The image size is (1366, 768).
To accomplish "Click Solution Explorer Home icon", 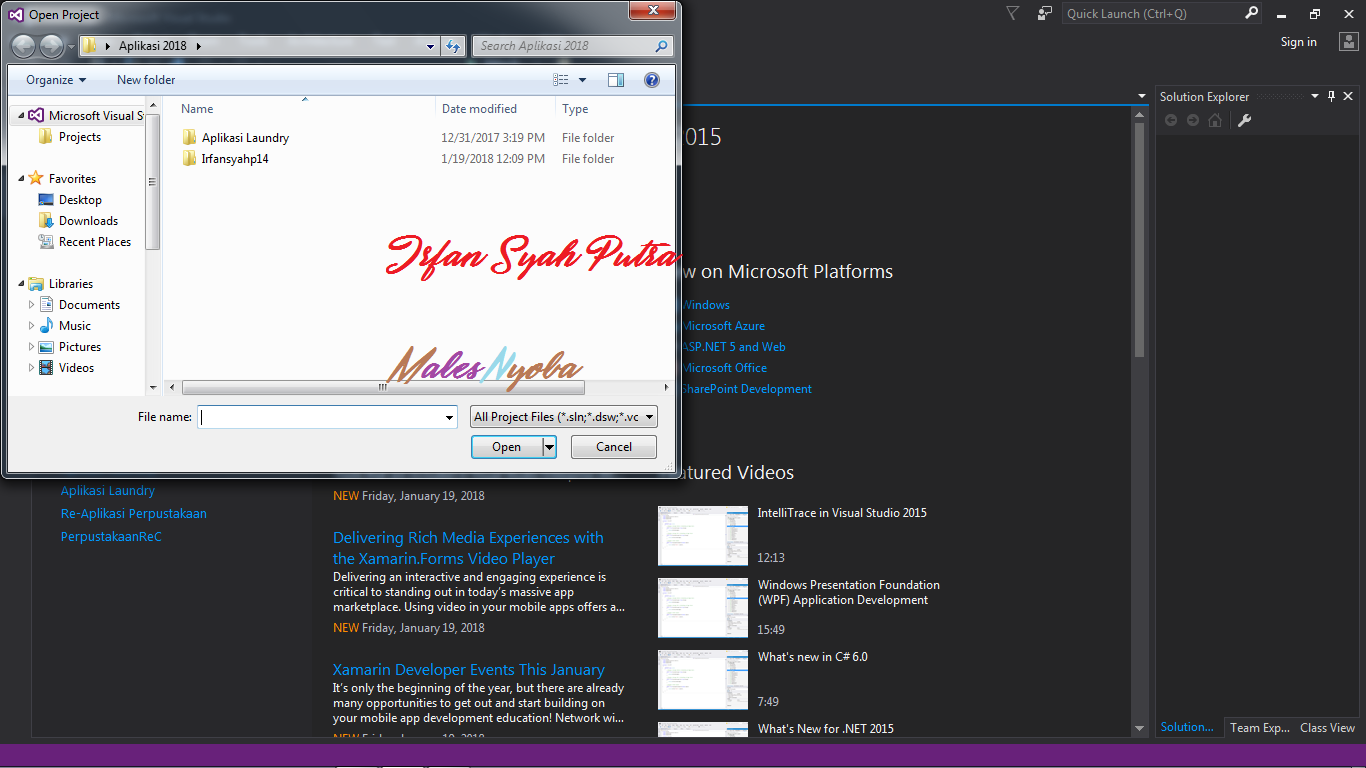I will 1215,120.
